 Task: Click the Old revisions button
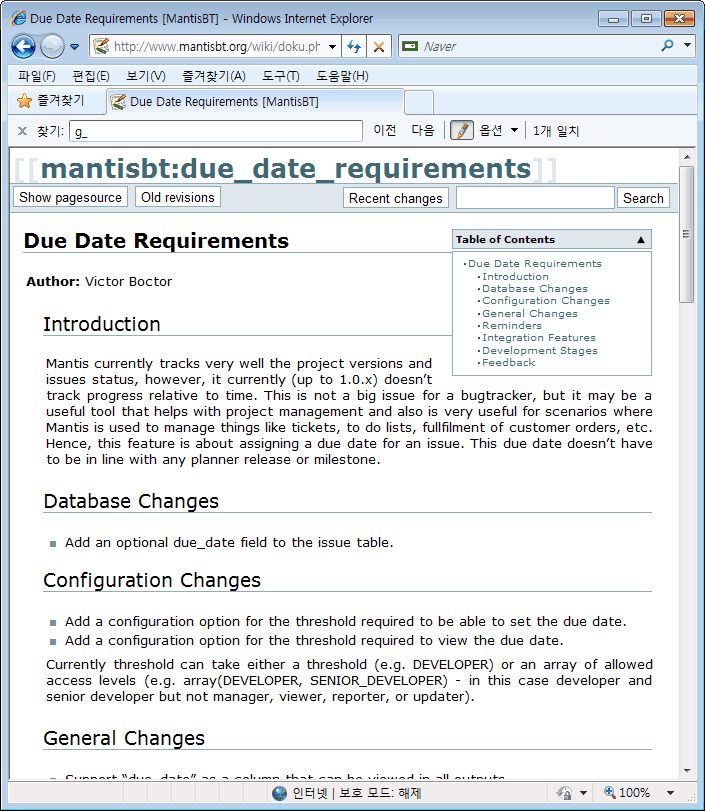click(x=178, y=197)
